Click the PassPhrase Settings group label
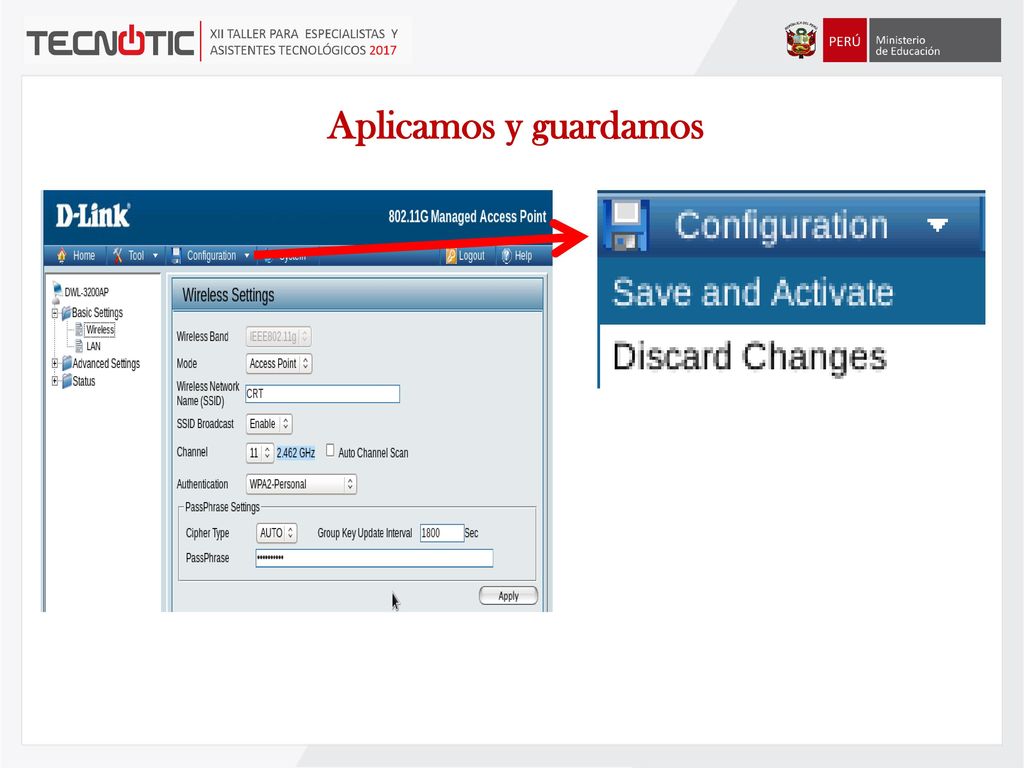This screenshot has height=768, width=1024. [222, 507]
